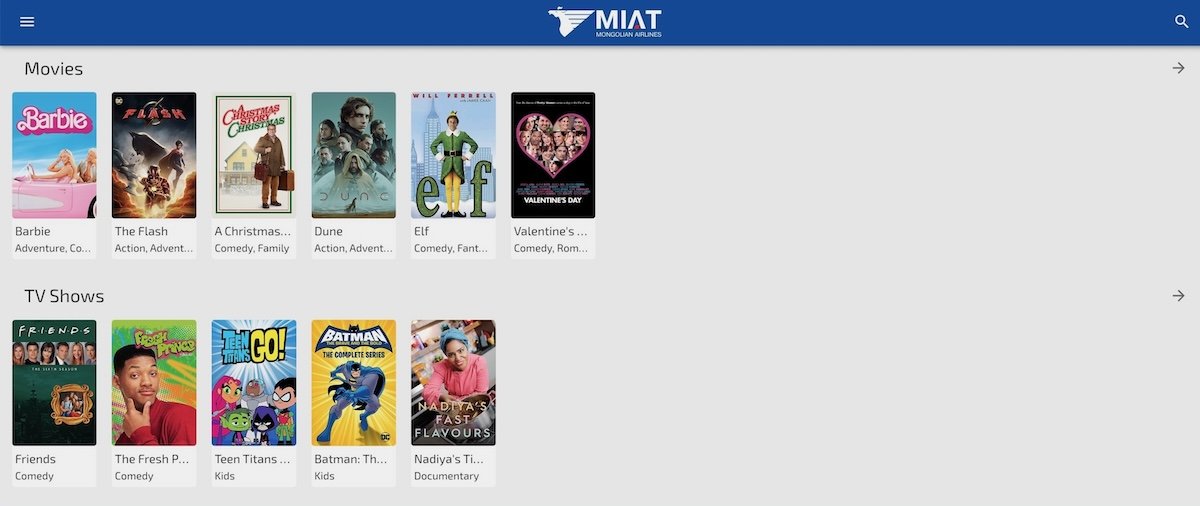Click the MIAT Mongolian Airlines logo
Viewport: 1200px width, 506px height.
coord(605,22)
